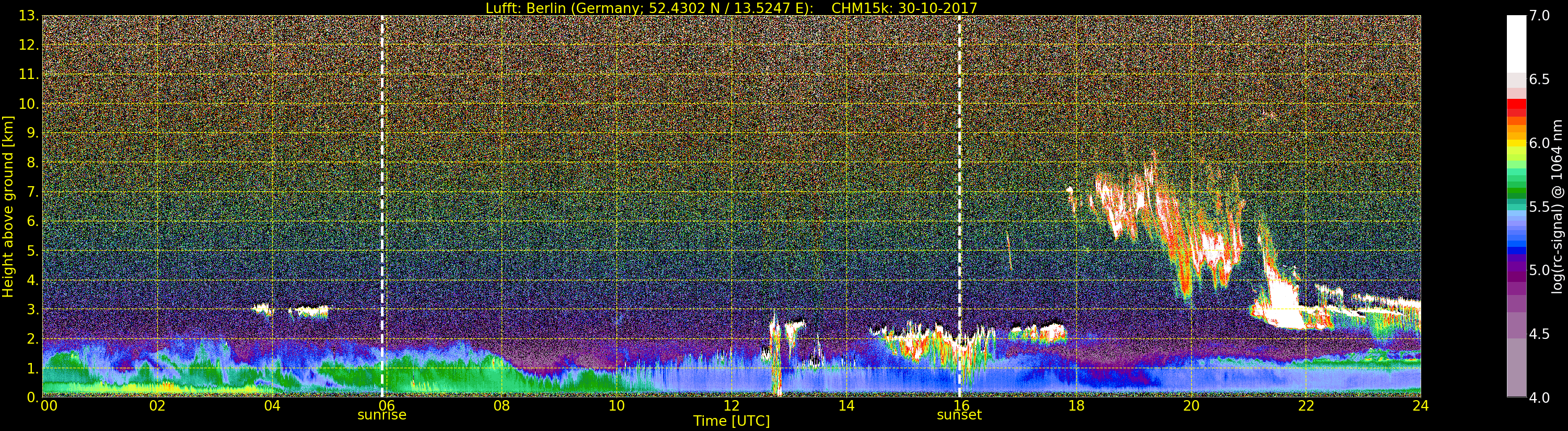Click the colorbar value '5.0'

(1539, 270)
